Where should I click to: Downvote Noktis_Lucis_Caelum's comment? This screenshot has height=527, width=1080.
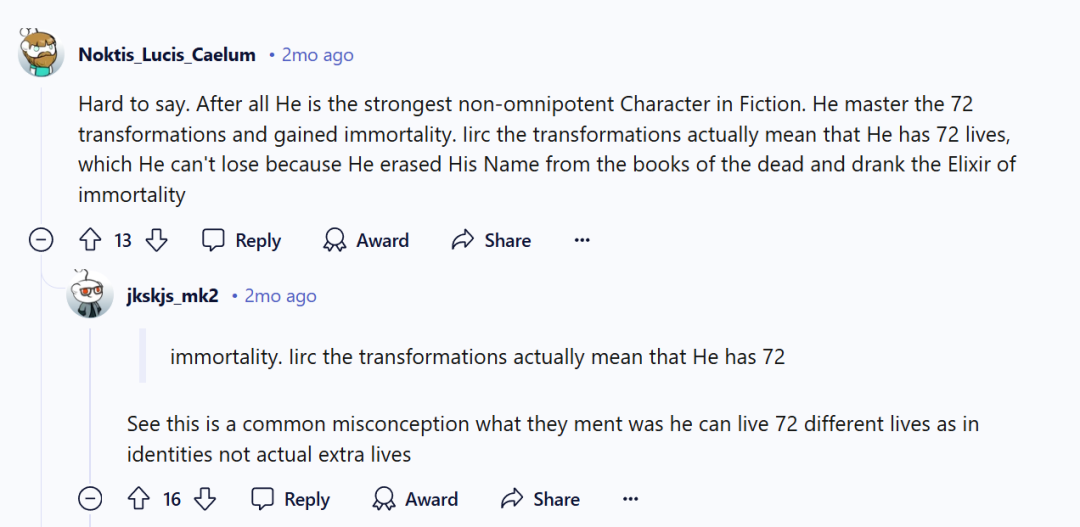(x=157, y=240)
